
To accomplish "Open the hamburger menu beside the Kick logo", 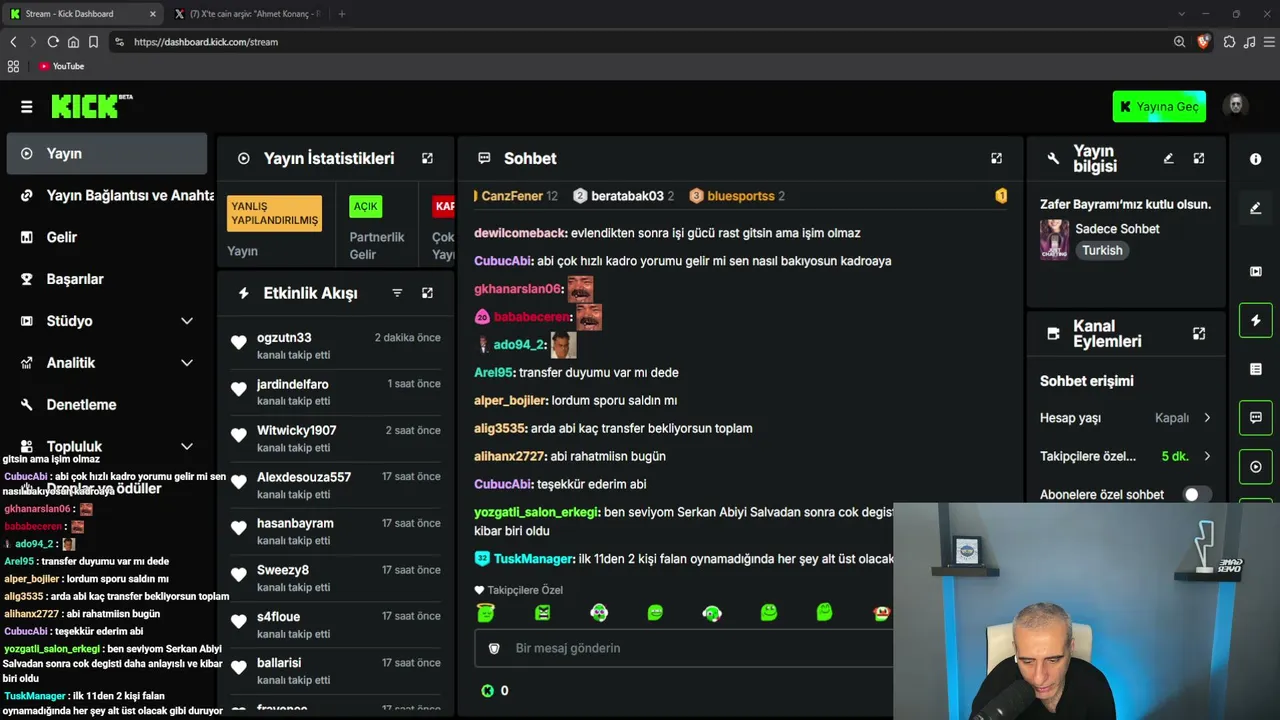I will [26, 107].
